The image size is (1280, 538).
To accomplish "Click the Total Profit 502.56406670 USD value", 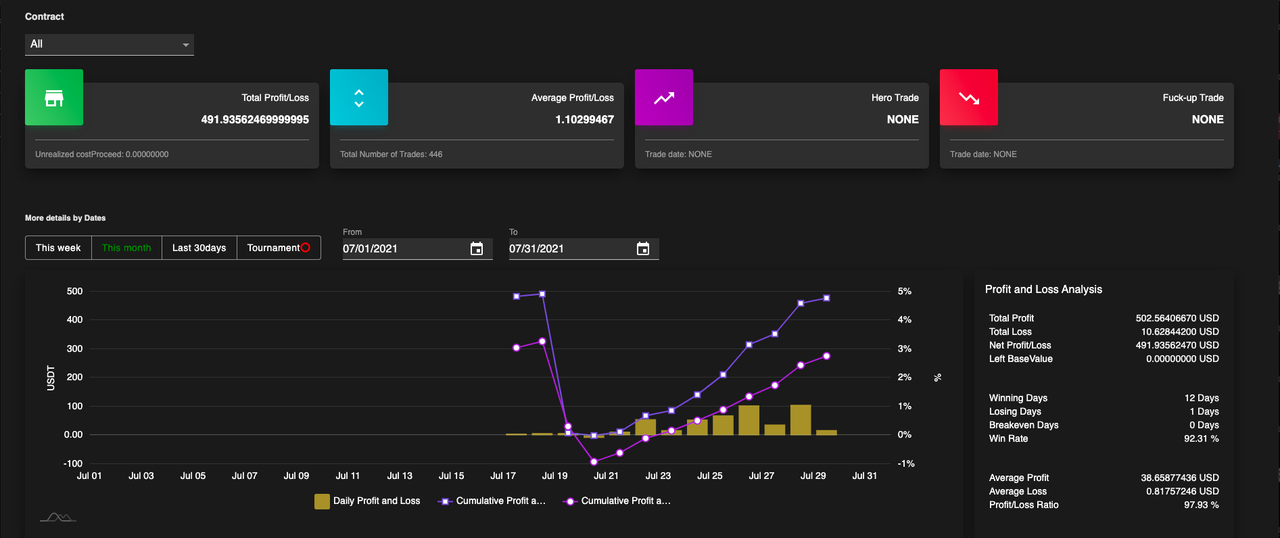I will click(1175, 318).
